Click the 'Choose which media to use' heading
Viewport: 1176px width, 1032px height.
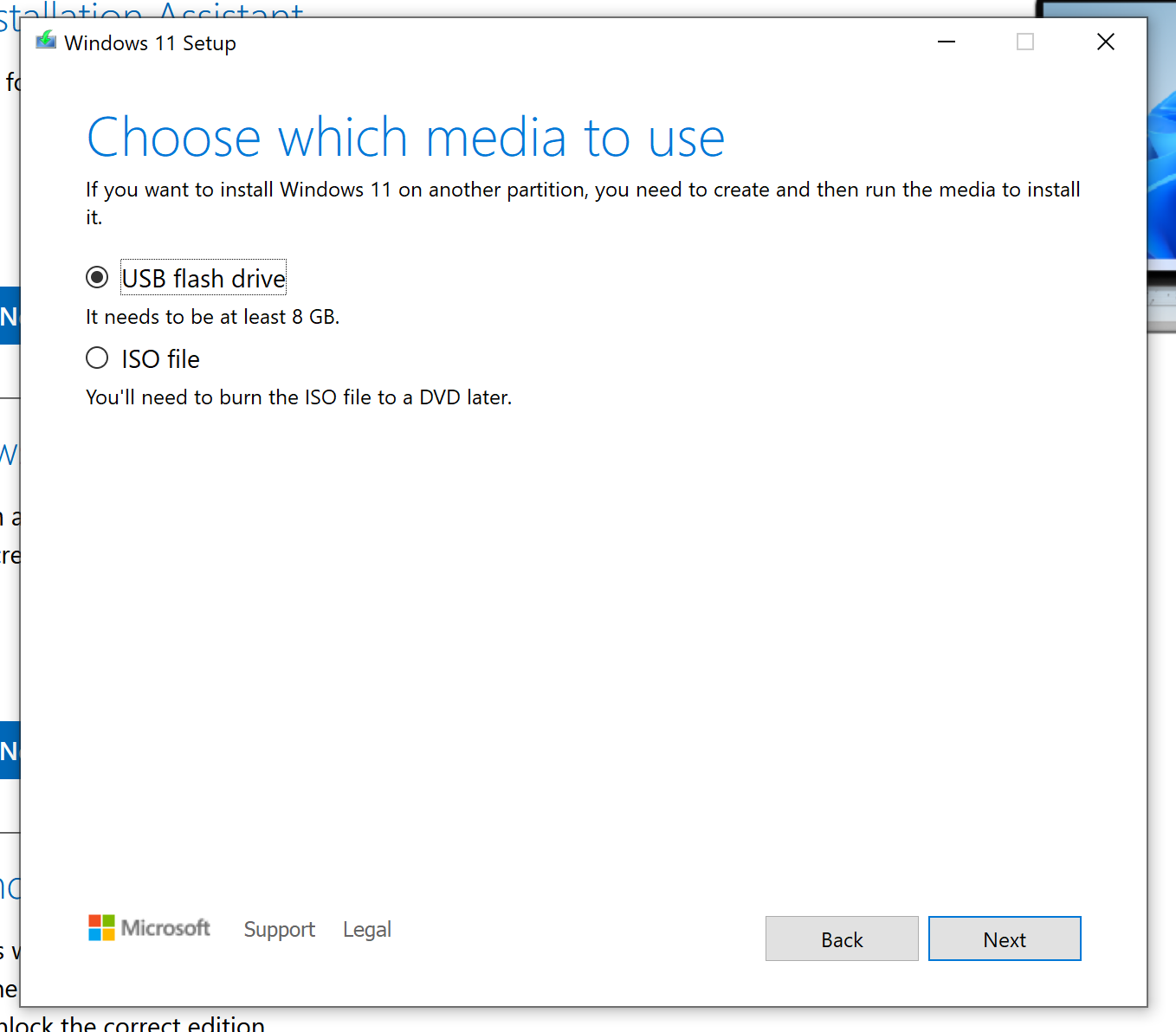(405, 138)
